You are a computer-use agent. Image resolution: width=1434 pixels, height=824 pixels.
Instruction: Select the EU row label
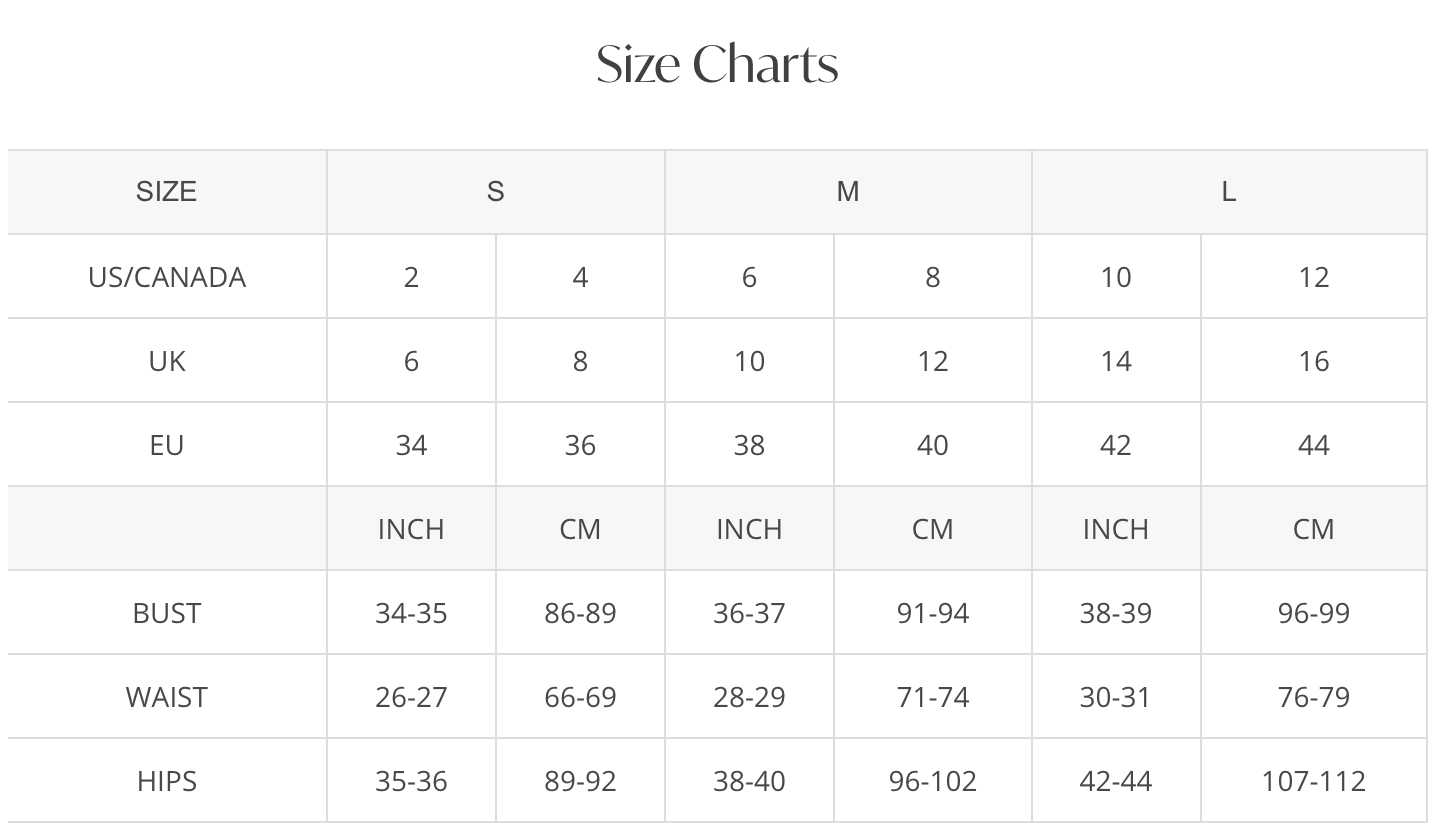pos(166,445)
